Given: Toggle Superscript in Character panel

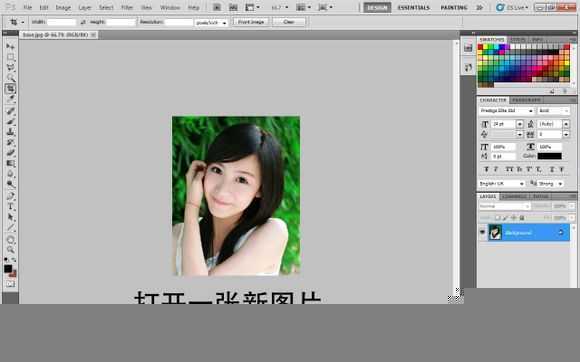Looking at the screenshot, I should point(529,169).
